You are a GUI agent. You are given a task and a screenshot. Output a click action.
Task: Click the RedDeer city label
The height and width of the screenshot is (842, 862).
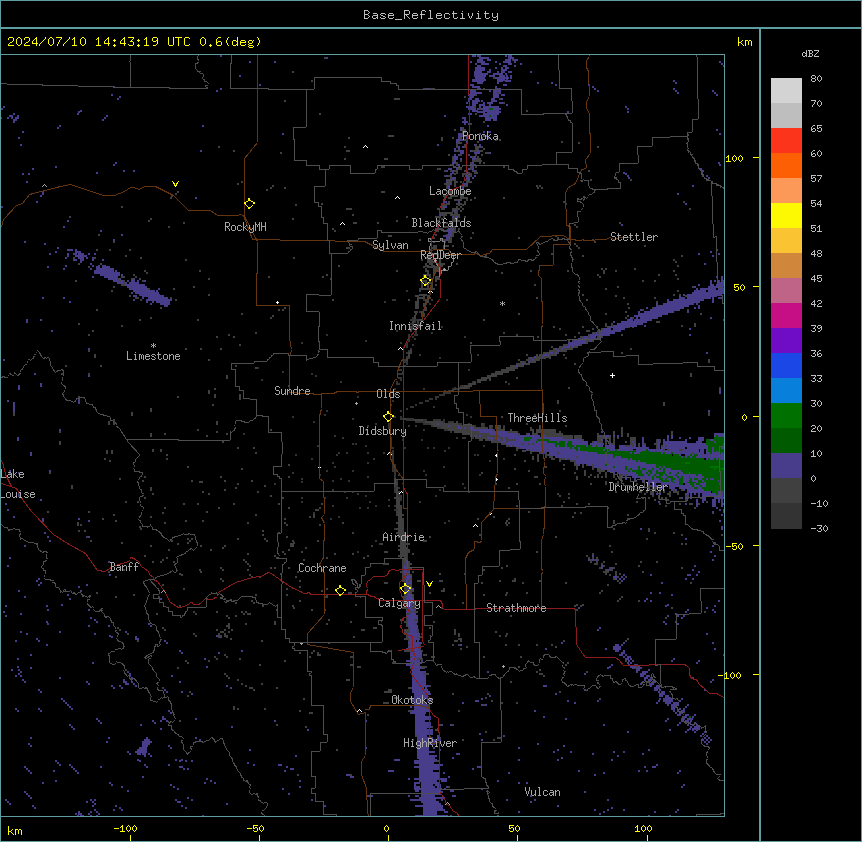point(440,255)
